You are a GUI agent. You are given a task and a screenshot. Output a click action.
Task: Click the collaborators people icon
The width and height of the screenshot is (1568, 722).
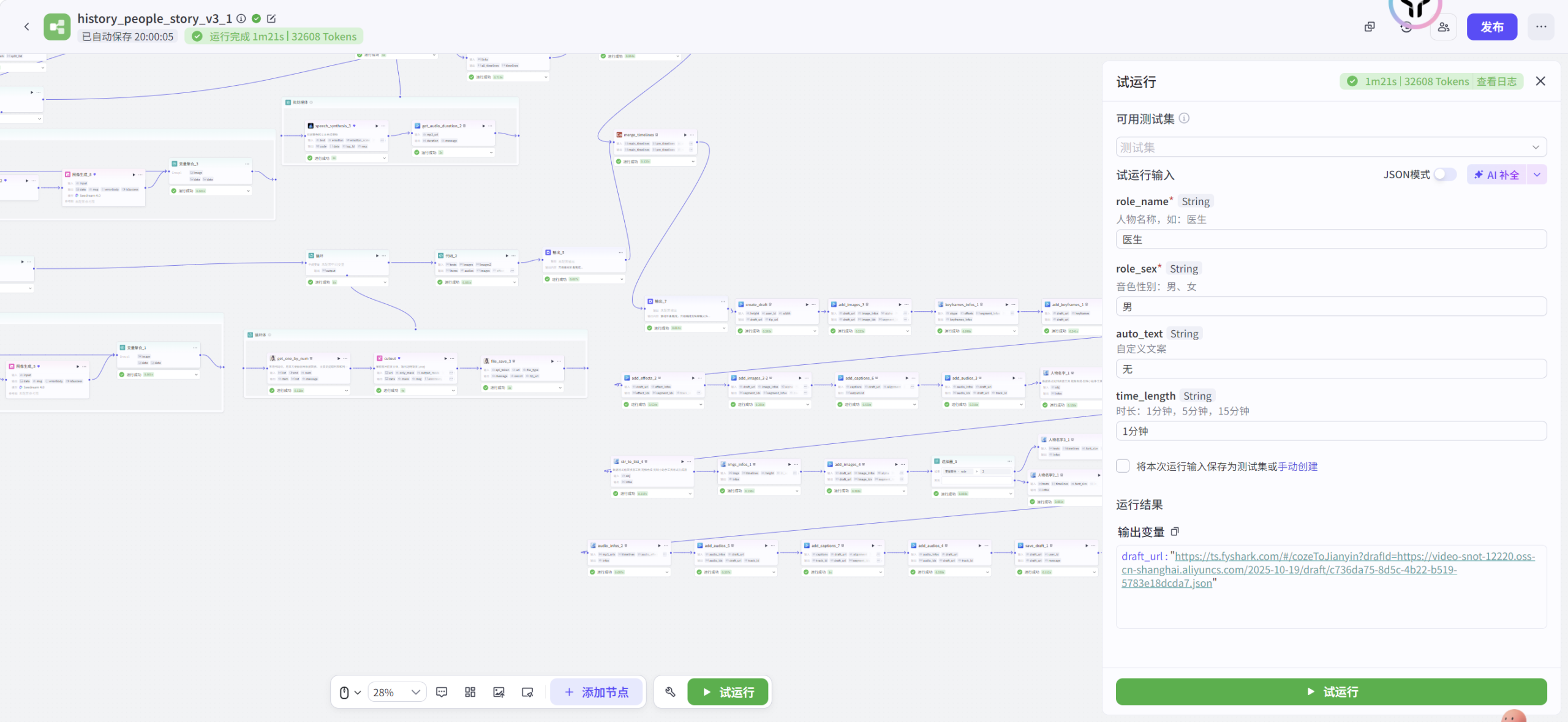click(x=1444, y=27)
